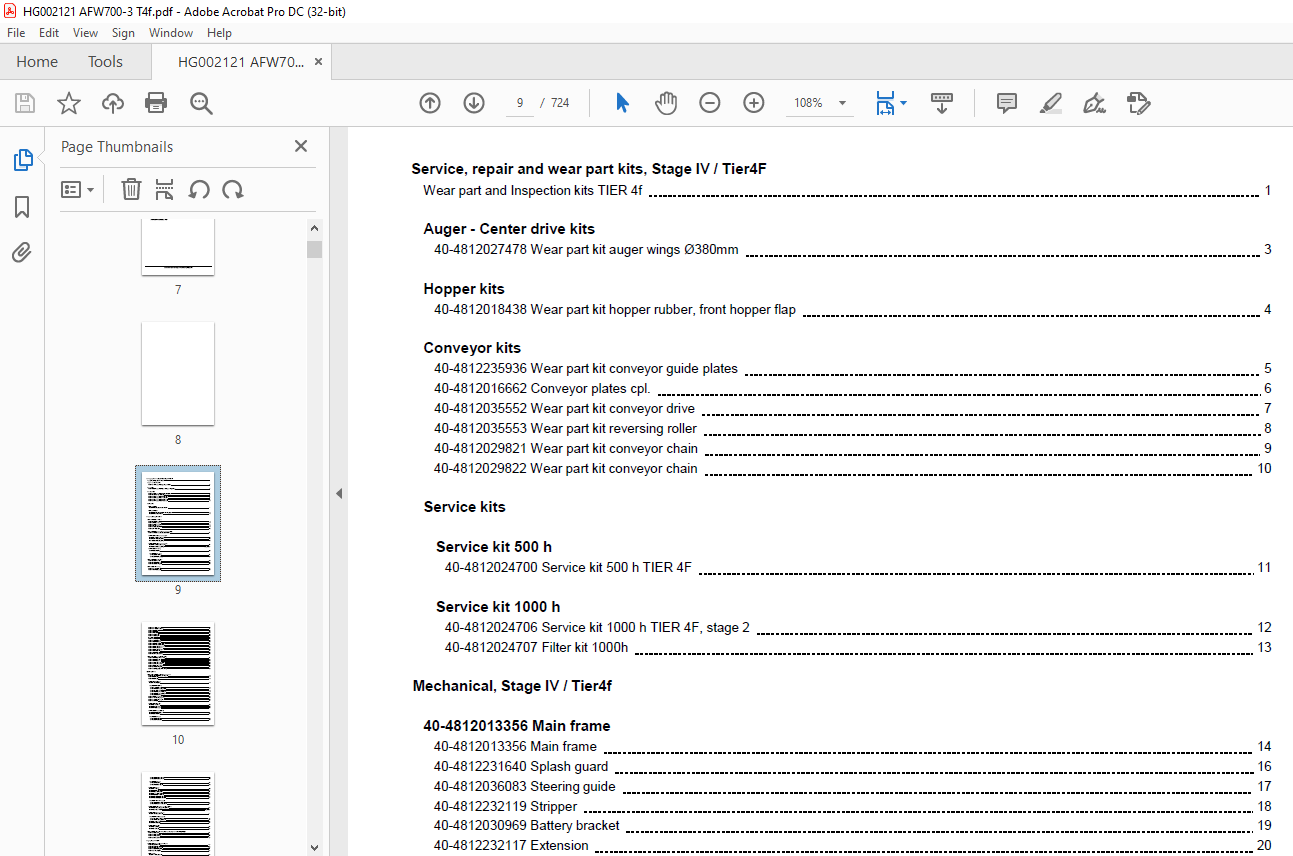1293x856 pixels.
Task: Select the page 8 thumbnail
Action: pyautogui.click(x=178, y=373)
